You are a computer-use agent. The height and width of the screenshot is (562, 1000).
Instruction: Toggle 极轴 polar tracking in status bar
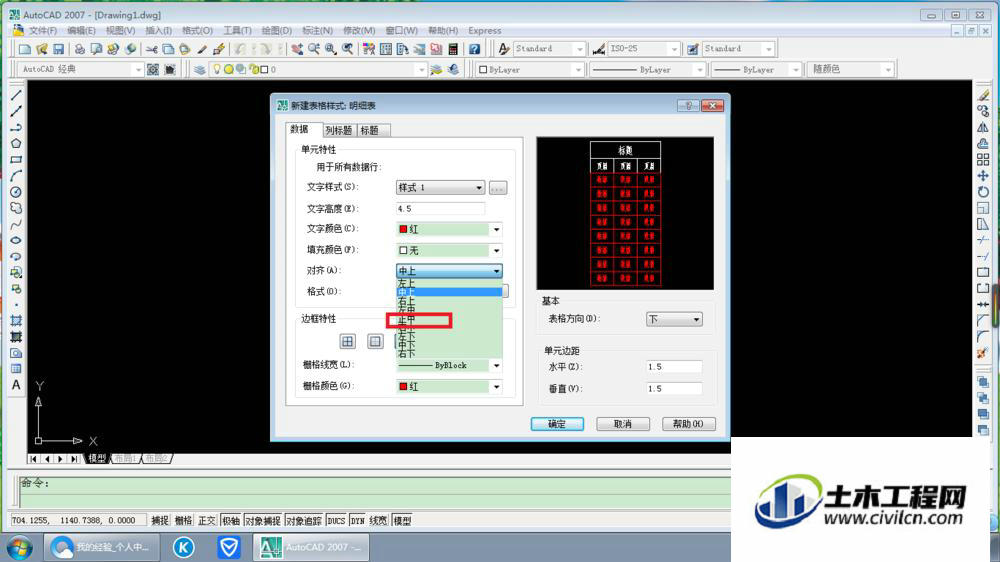[x=230, y=521]
